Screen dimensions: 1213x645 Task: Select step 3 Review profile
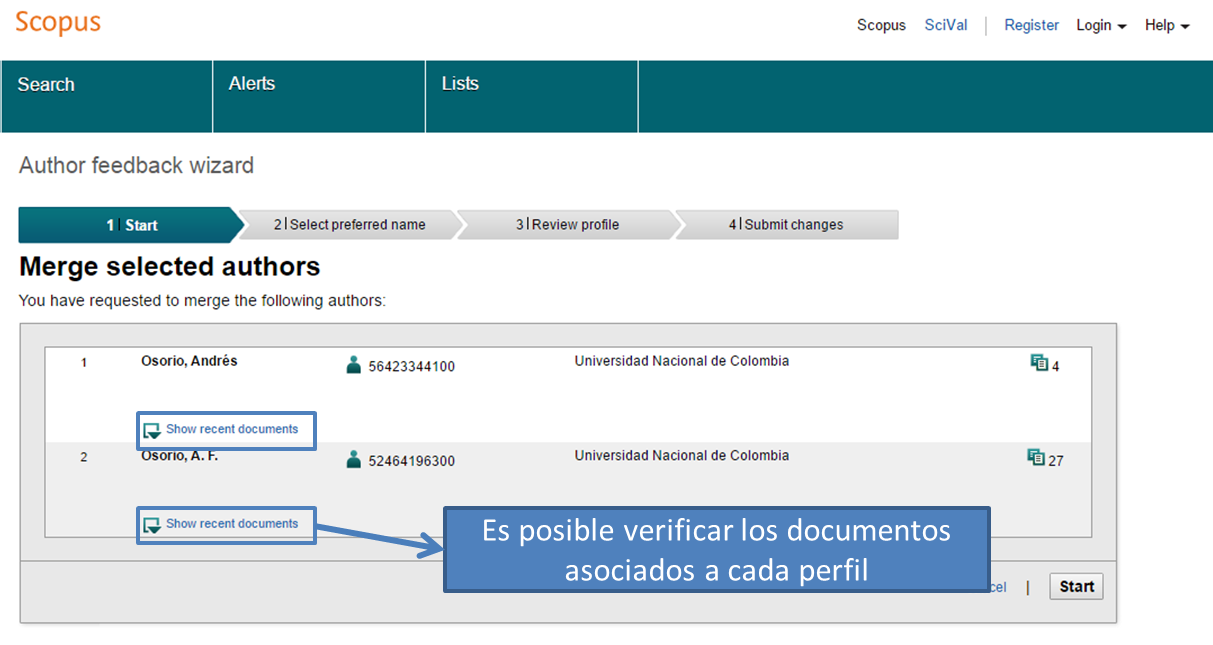567,225
